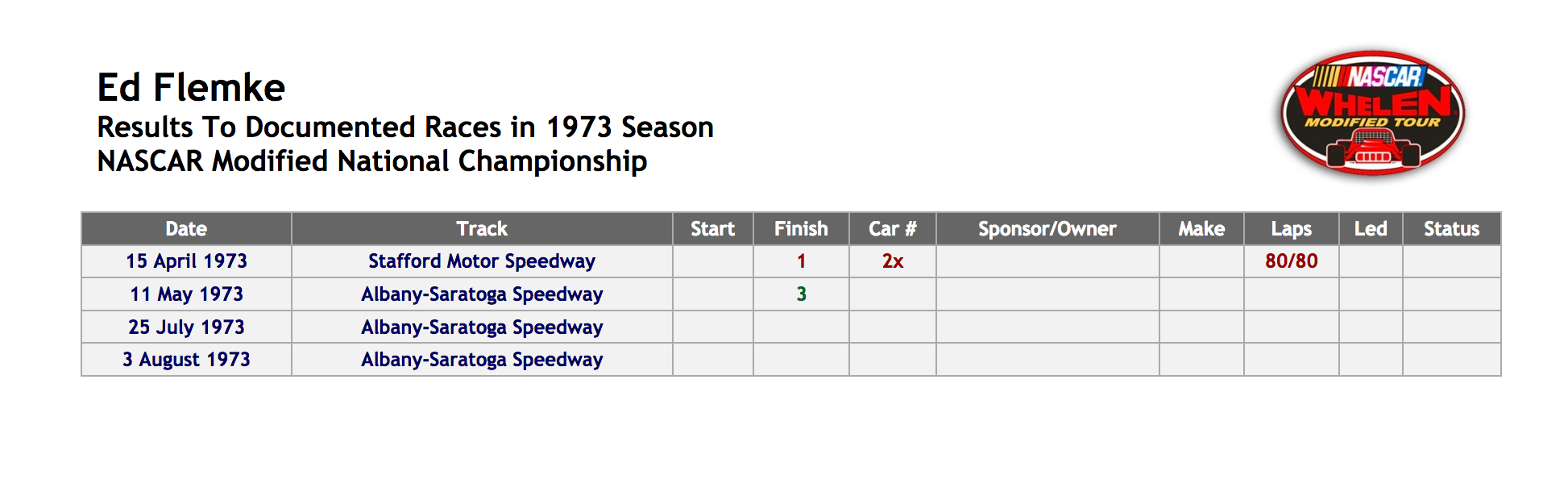
Task: Click the Laps column header
Action: click(x=1292, y=229)
